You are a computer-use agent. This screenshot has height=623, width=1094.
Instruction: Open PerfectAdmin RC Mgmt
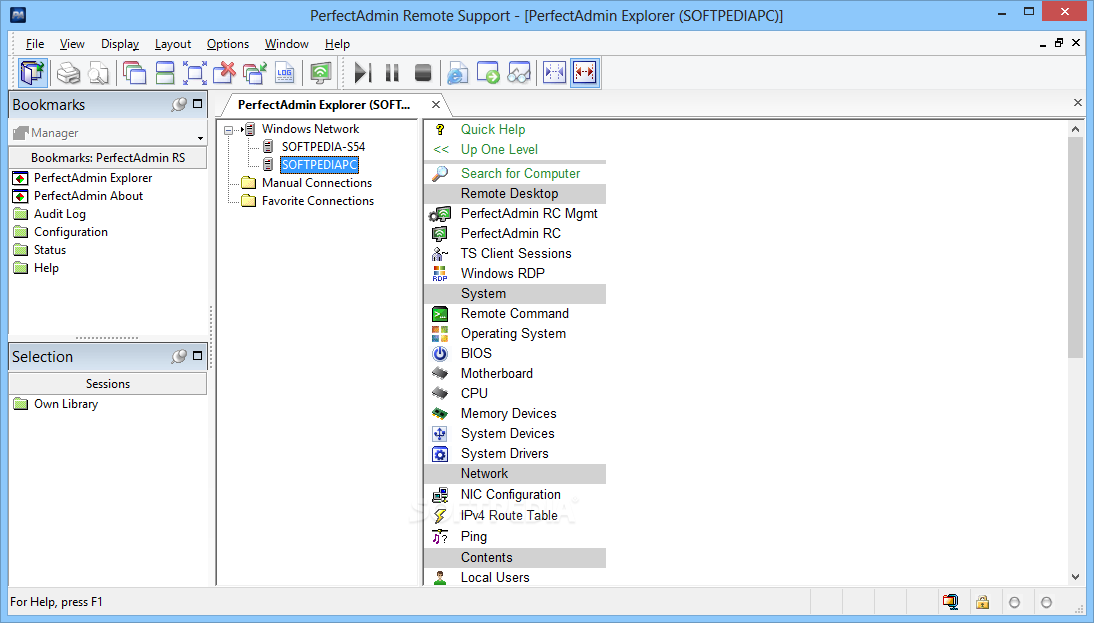coord(529,213)
